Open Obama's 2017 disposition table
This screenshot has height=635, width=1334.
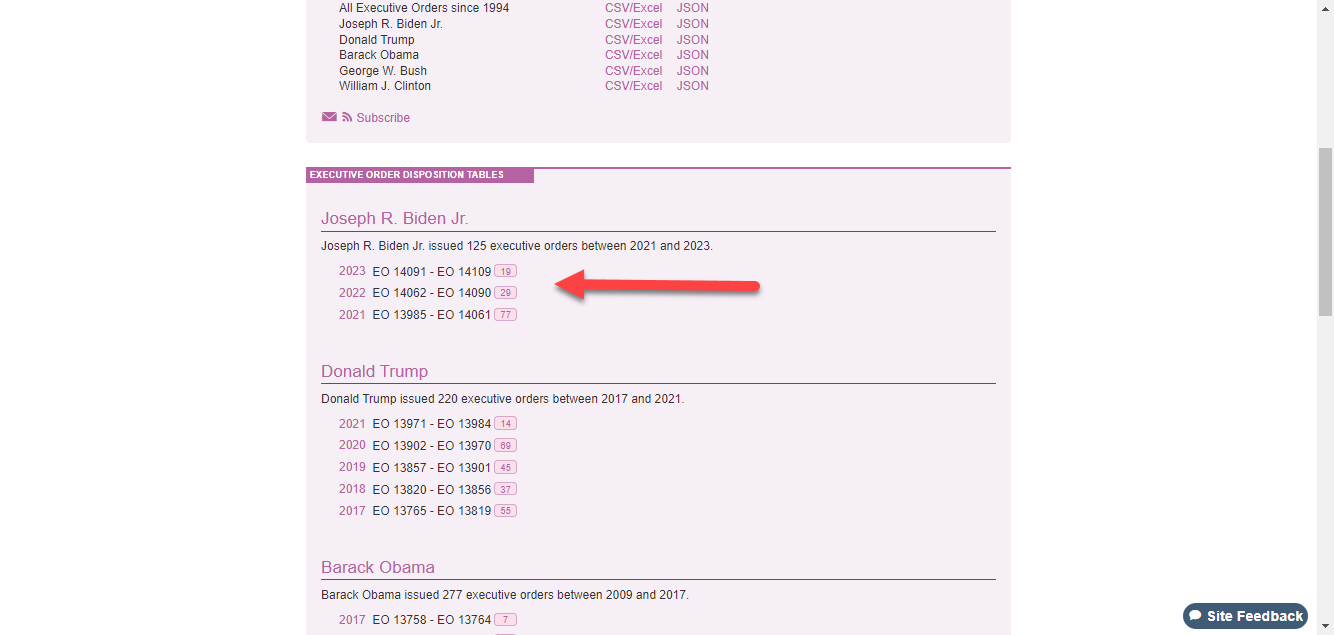[x=352, y=620]
